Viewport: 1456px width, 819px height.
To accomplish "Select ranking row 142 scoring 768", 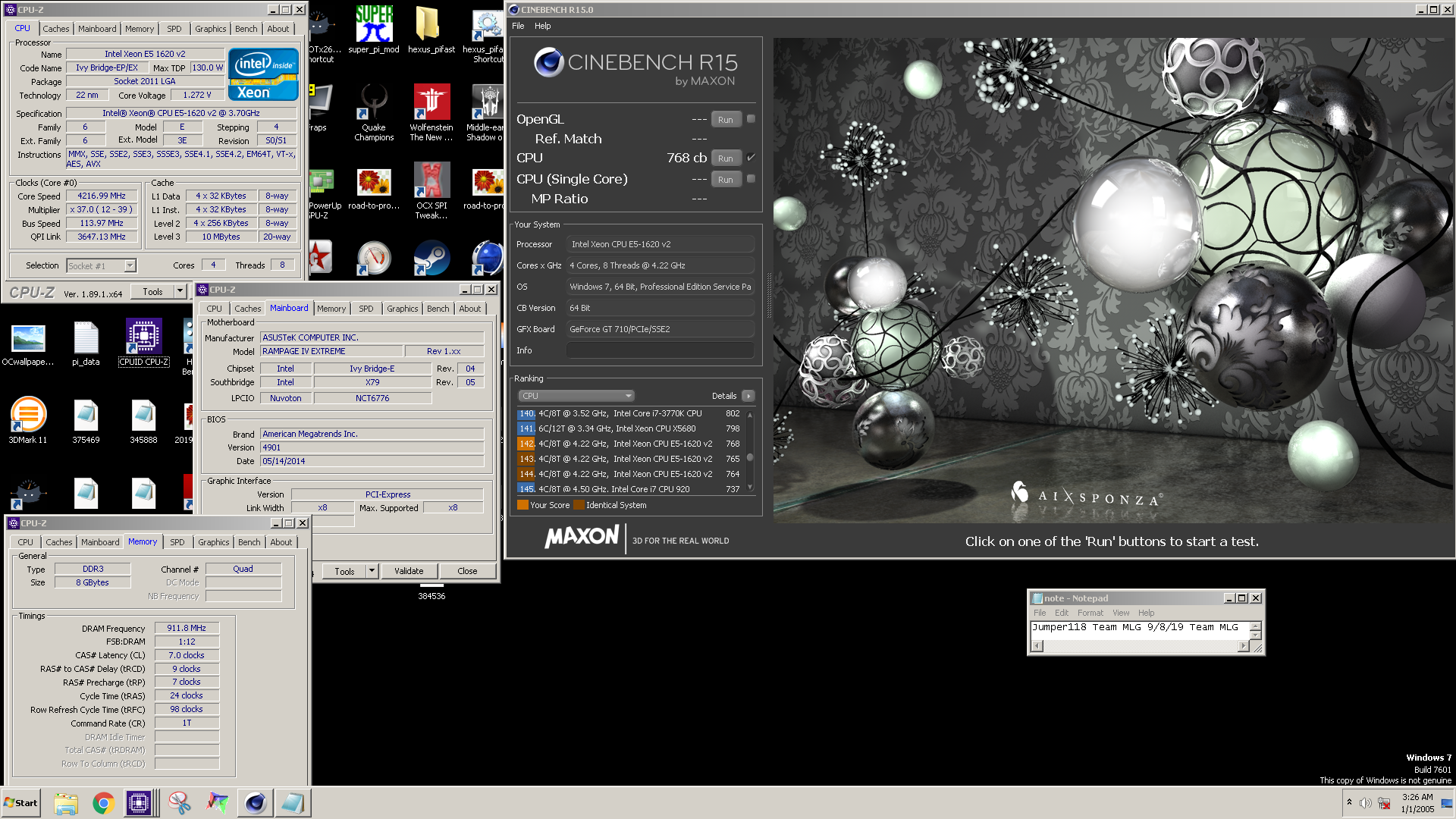I will pos(629,444).
